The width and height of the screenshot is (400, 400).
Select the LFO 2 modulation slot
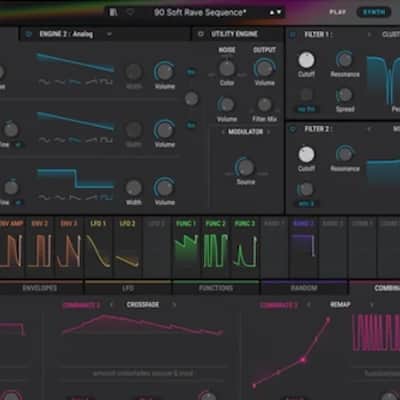[x=127, y=247]
